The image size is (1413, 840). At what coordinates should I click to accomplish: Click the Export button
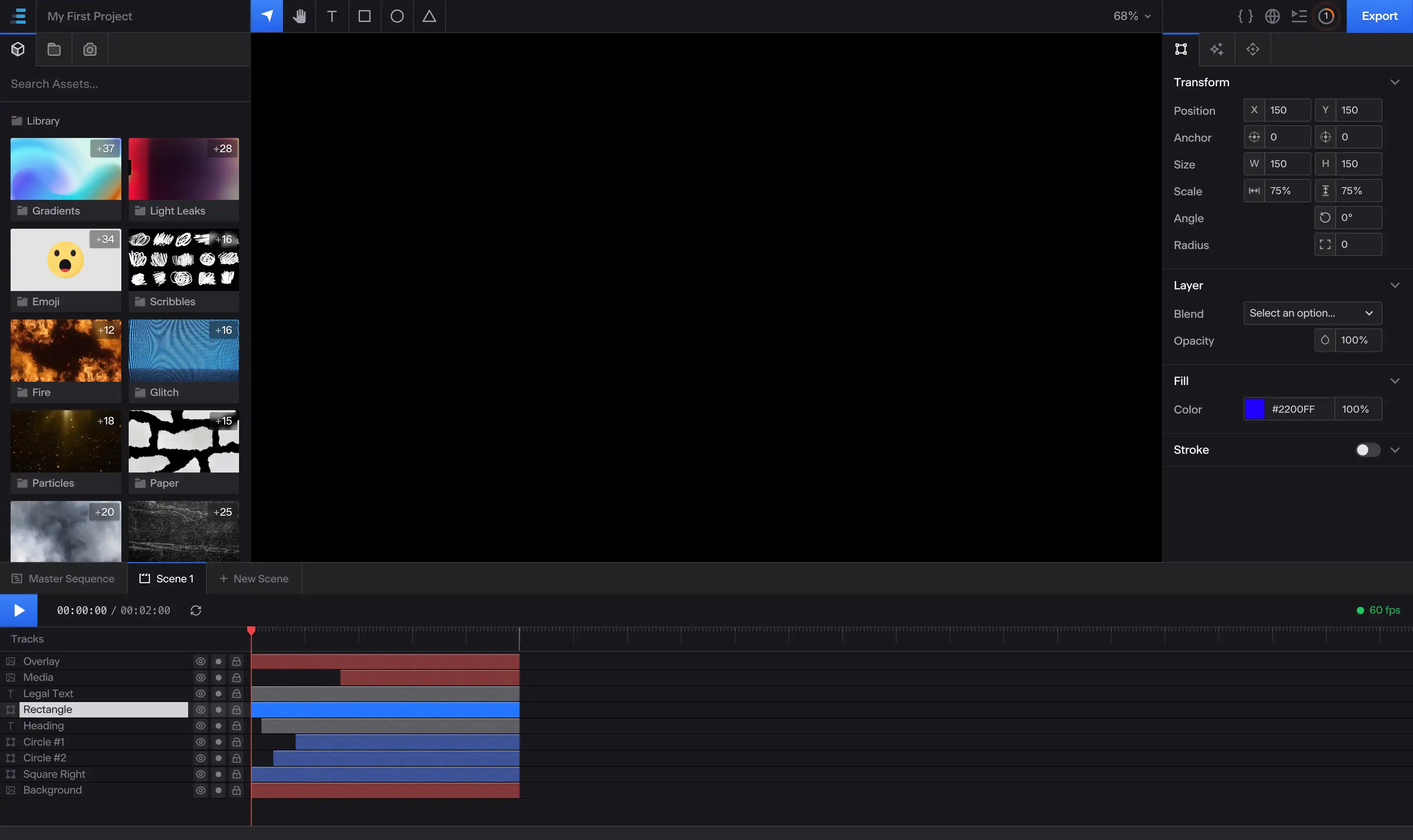coord(1380,16)
